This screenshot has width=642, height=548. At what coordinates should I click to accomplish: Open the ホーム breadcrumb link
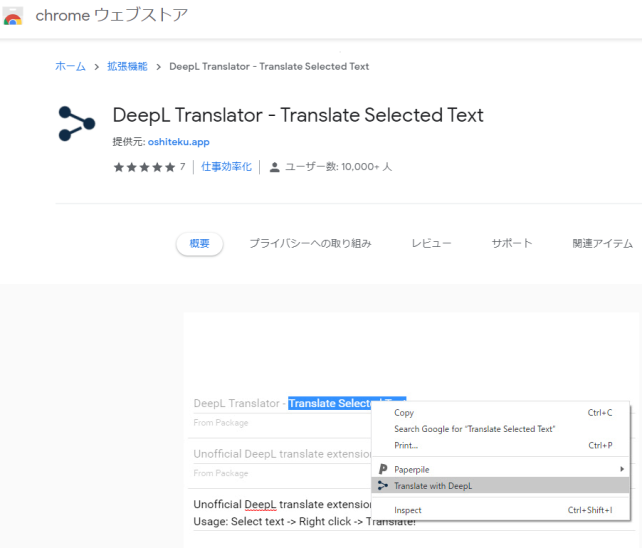click(70, 66)
